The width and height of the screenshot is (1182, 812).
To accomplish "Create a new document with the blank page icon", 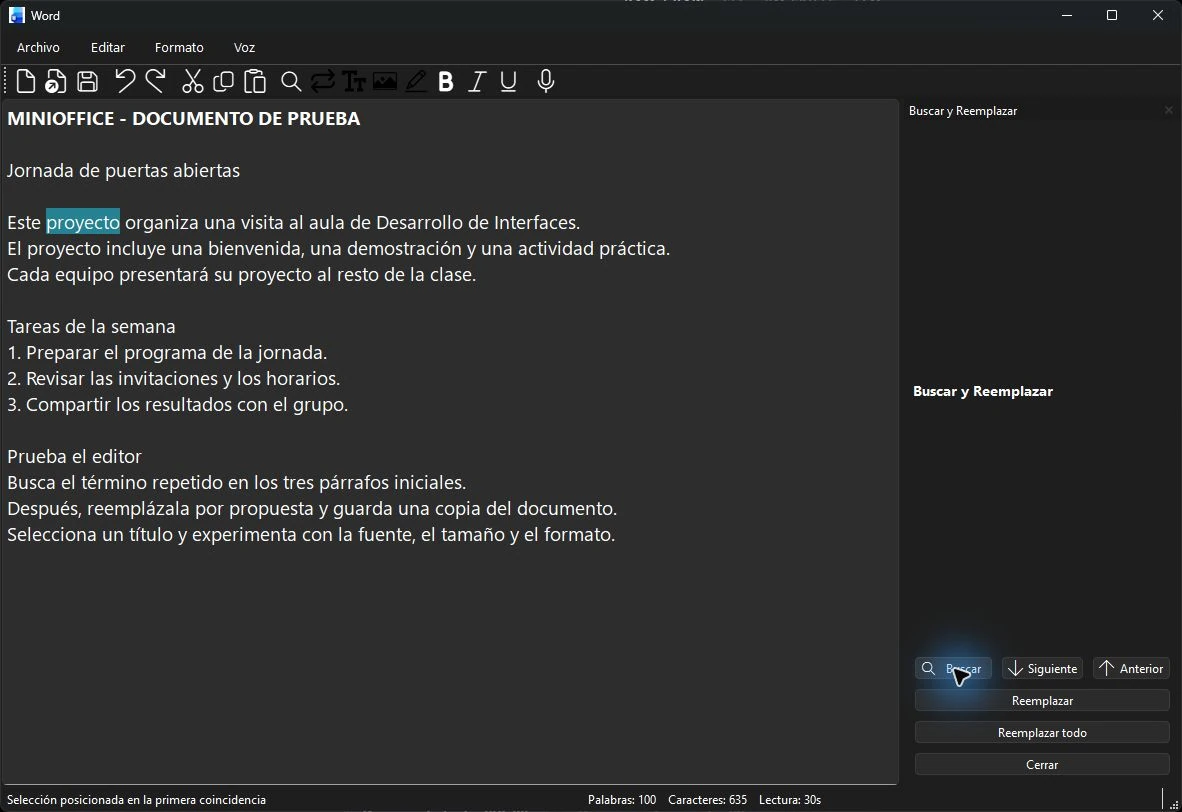I will [26, 81].
